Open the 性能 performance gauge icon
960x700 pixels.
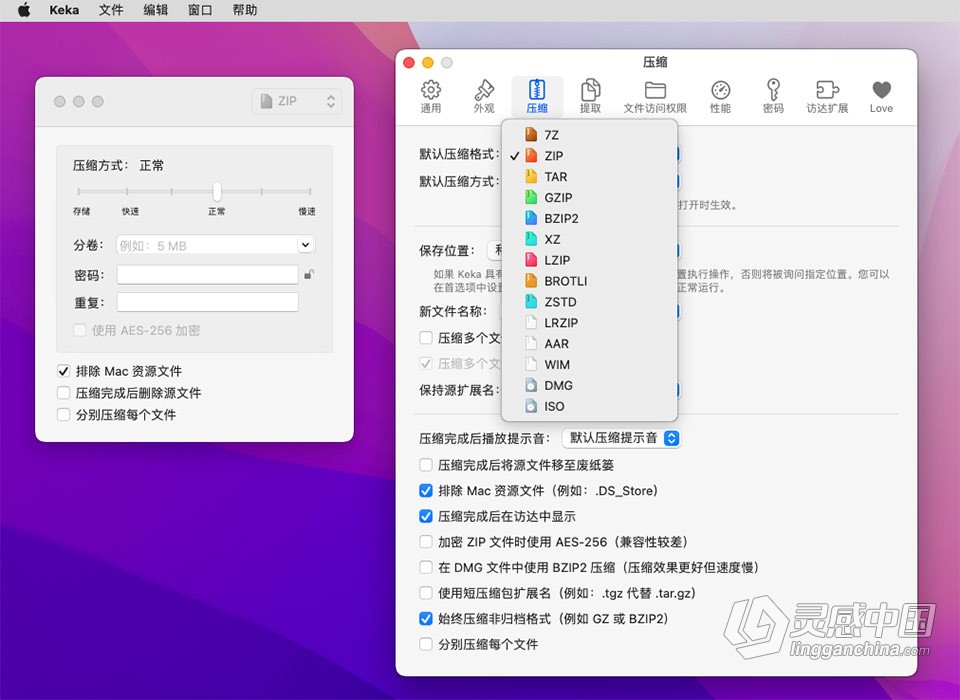721,91
